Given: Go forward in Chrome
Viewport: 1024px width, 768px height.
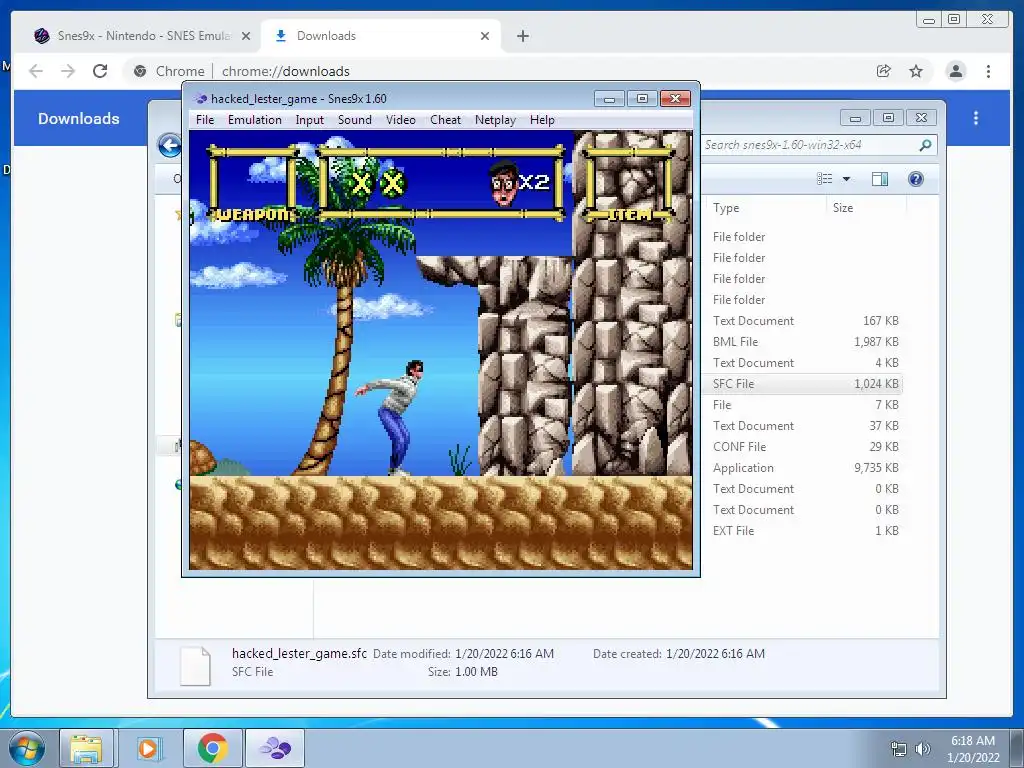Looking at the screenshot, I should tap(68, 71).
